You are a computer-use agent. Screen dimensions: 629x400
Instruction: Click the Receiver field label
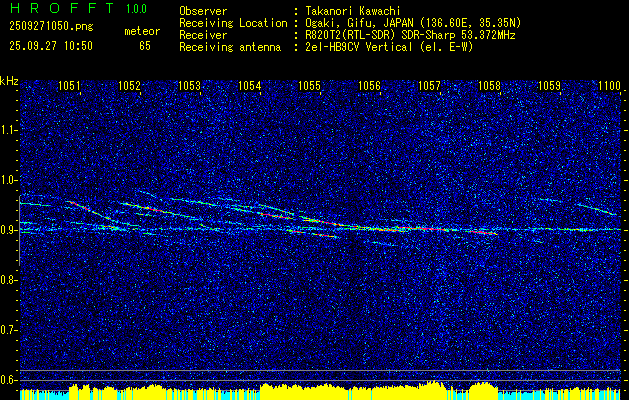203,35
